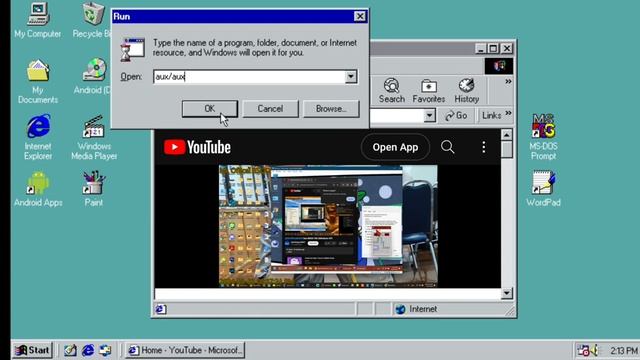Open the Start menu
The height and width of the screenshot is (360, 640).
coord(32,350)
